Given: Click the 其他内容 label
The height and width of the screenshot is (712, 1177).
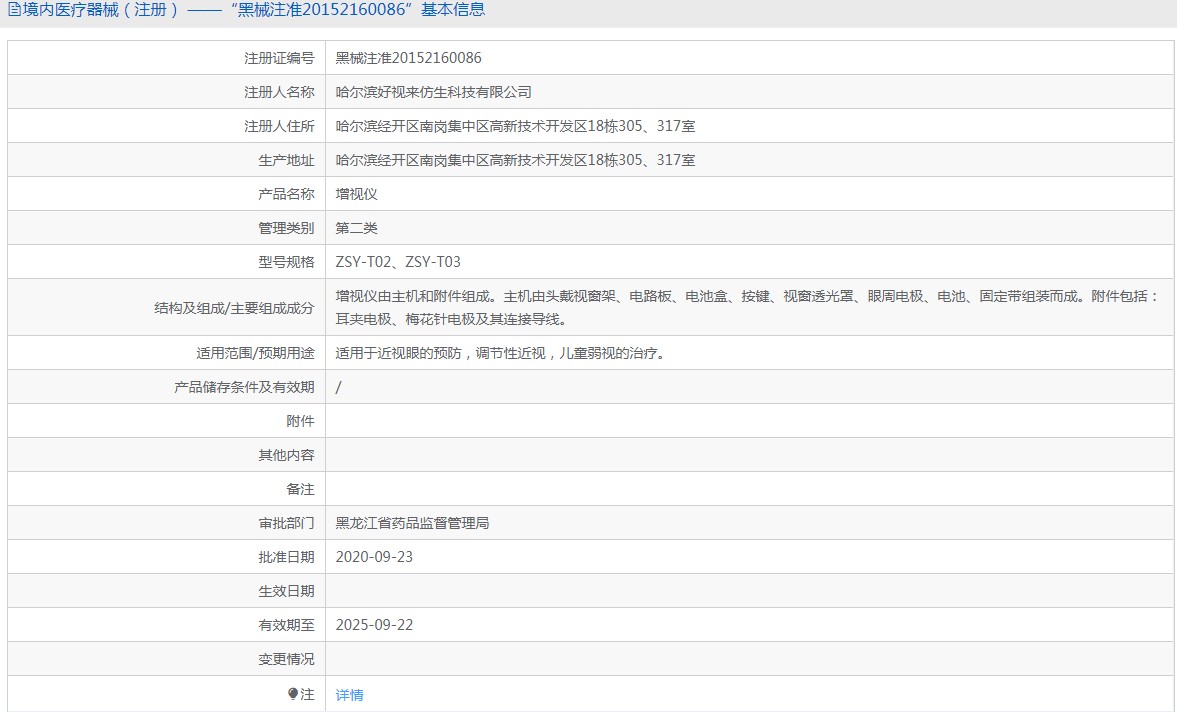Looking at the screenshot, I should [286, 455].
